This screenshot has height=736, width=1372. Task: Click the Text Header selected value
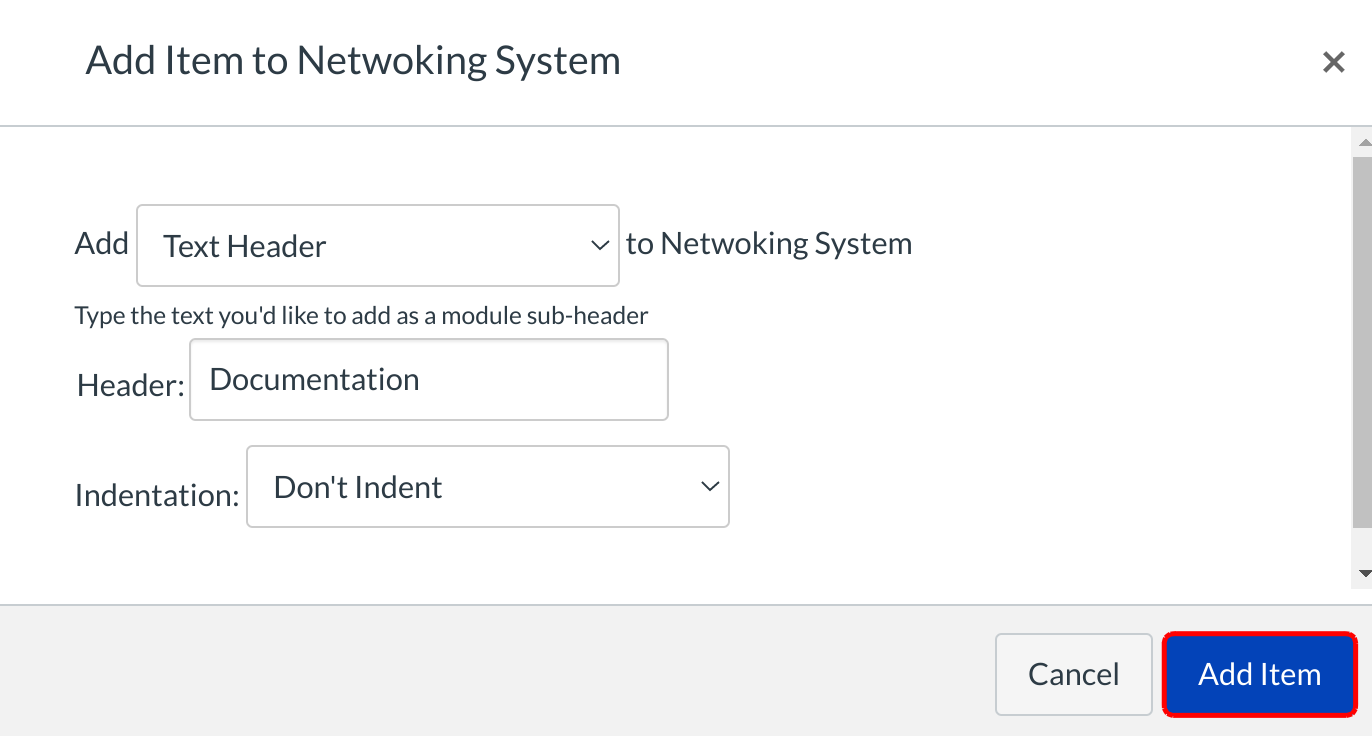coord(245,246)
